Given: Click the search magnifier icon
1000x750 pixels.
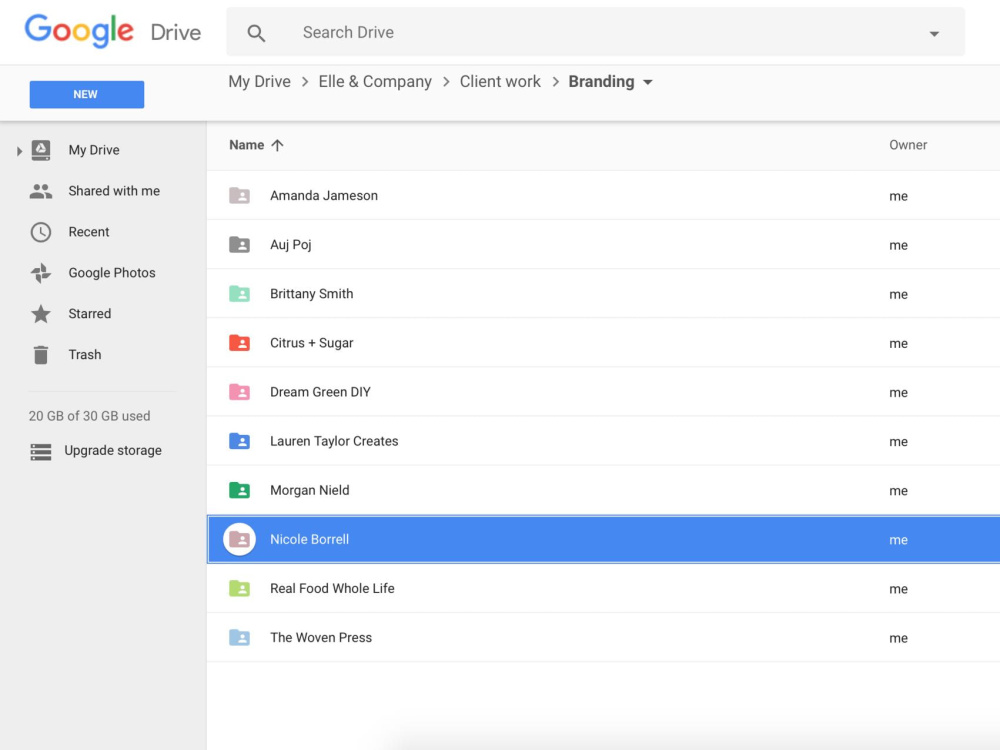Looking at the screenshot, I should (x=256, y=33).
